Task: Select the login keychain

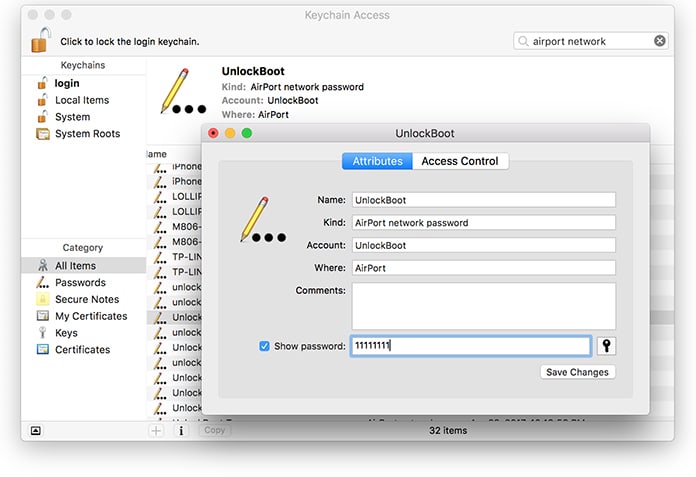Action: coord(67,83)
